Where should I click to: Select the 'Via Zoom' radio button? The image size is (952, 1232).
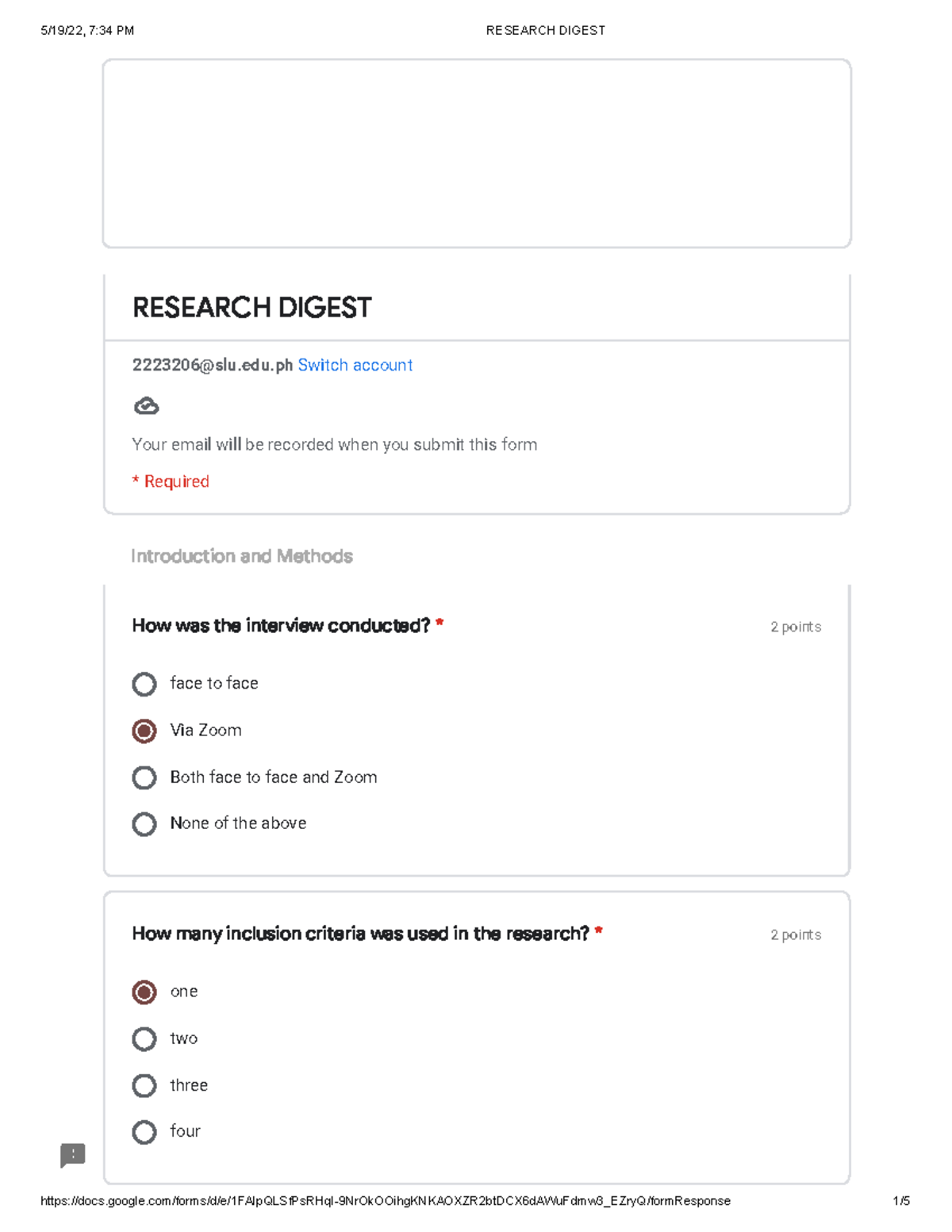tap(144, 731)
